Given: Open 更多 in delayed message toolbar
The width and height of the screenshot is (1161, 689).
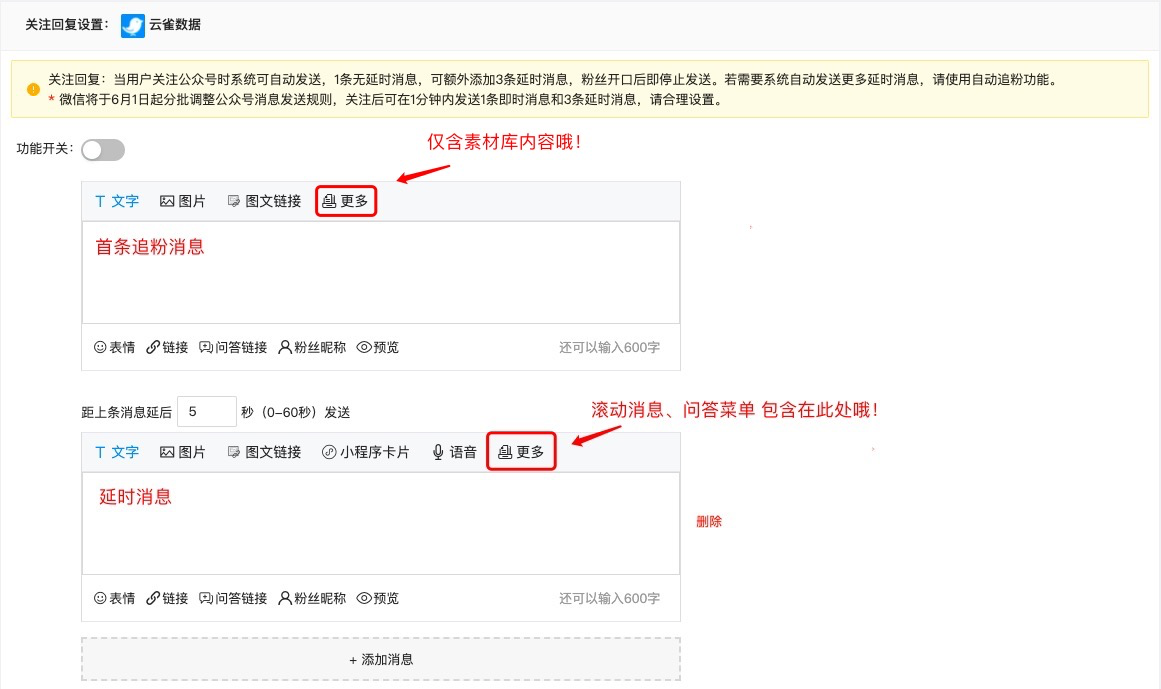Looking at the screenshot, I should click(x=521, y=452).
